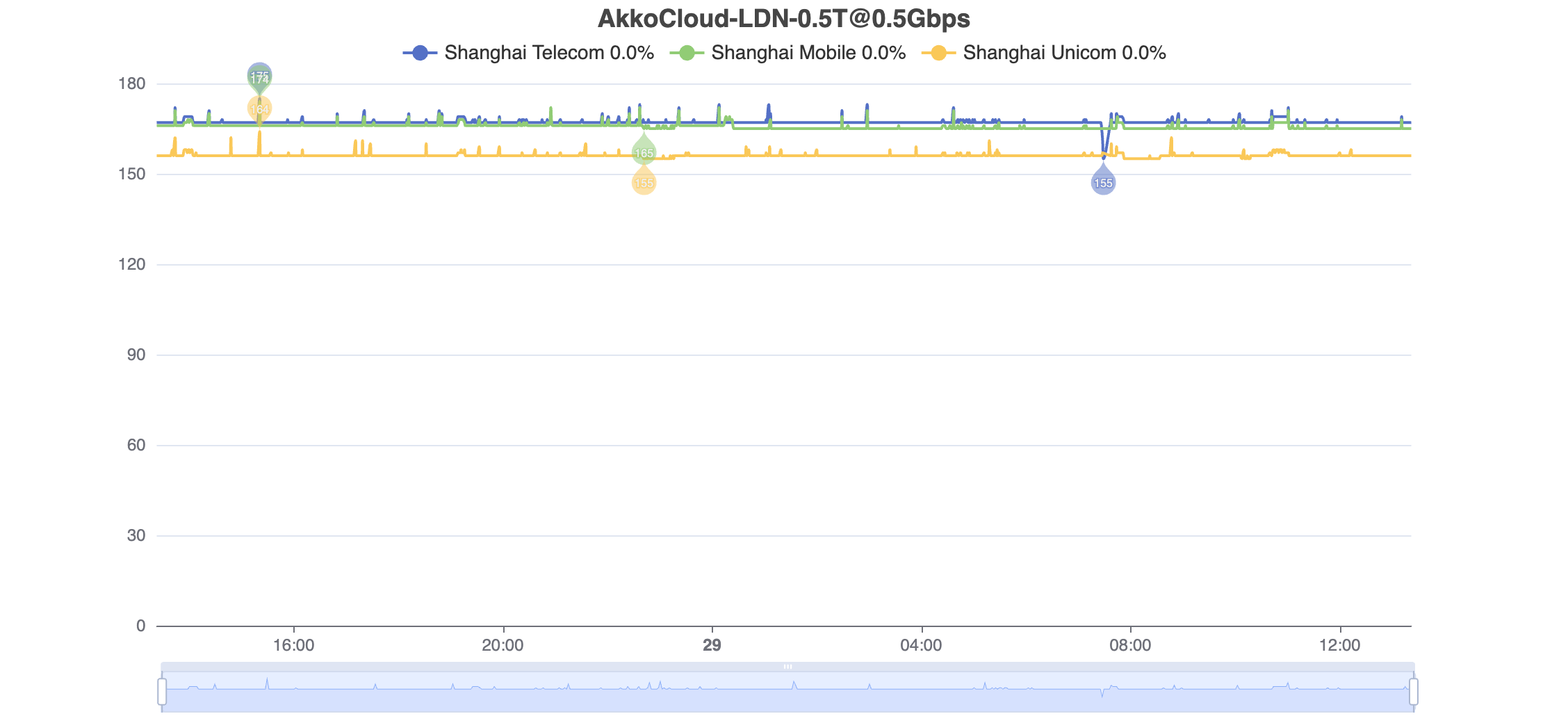Click the right handle of the zoom slider
The image size is (1568, 723).
pyautogui.click(x=1413, y=692)
